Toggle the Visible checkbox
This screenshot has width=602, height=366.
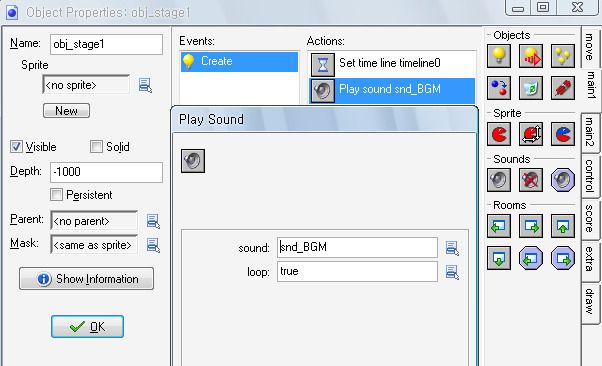(16, 146)
